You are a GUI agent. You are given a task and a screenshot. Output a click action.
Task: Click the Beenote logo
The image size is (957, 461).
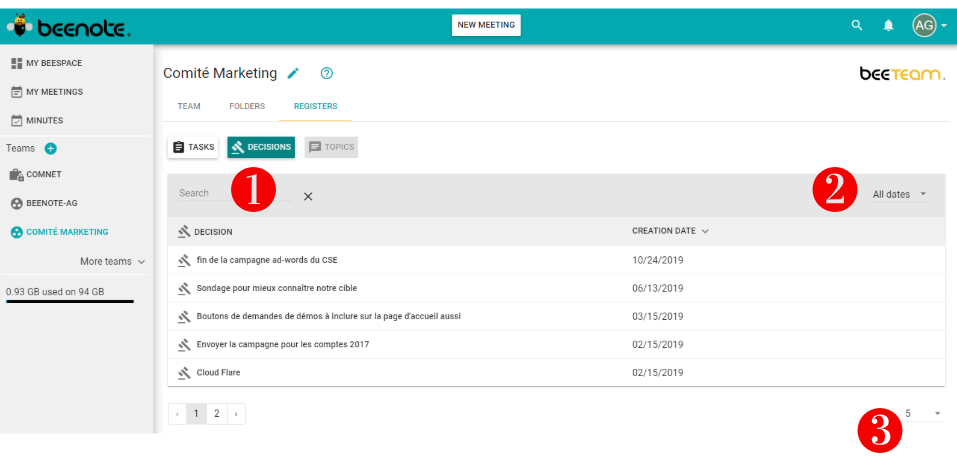click(x=68, y=27)
